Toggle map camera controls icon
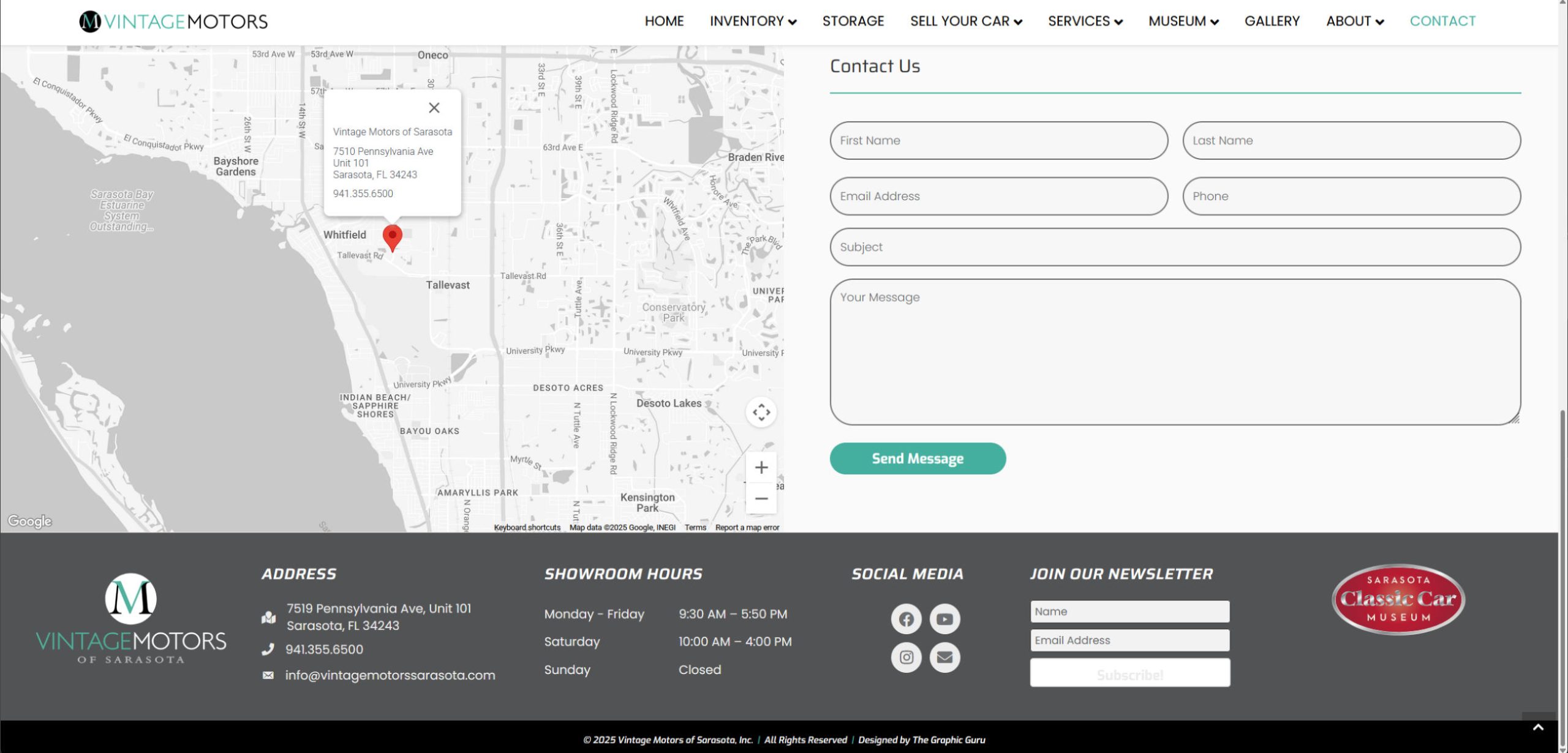Viewport: 1568px width, 753px height. click(x=761, y=412)
